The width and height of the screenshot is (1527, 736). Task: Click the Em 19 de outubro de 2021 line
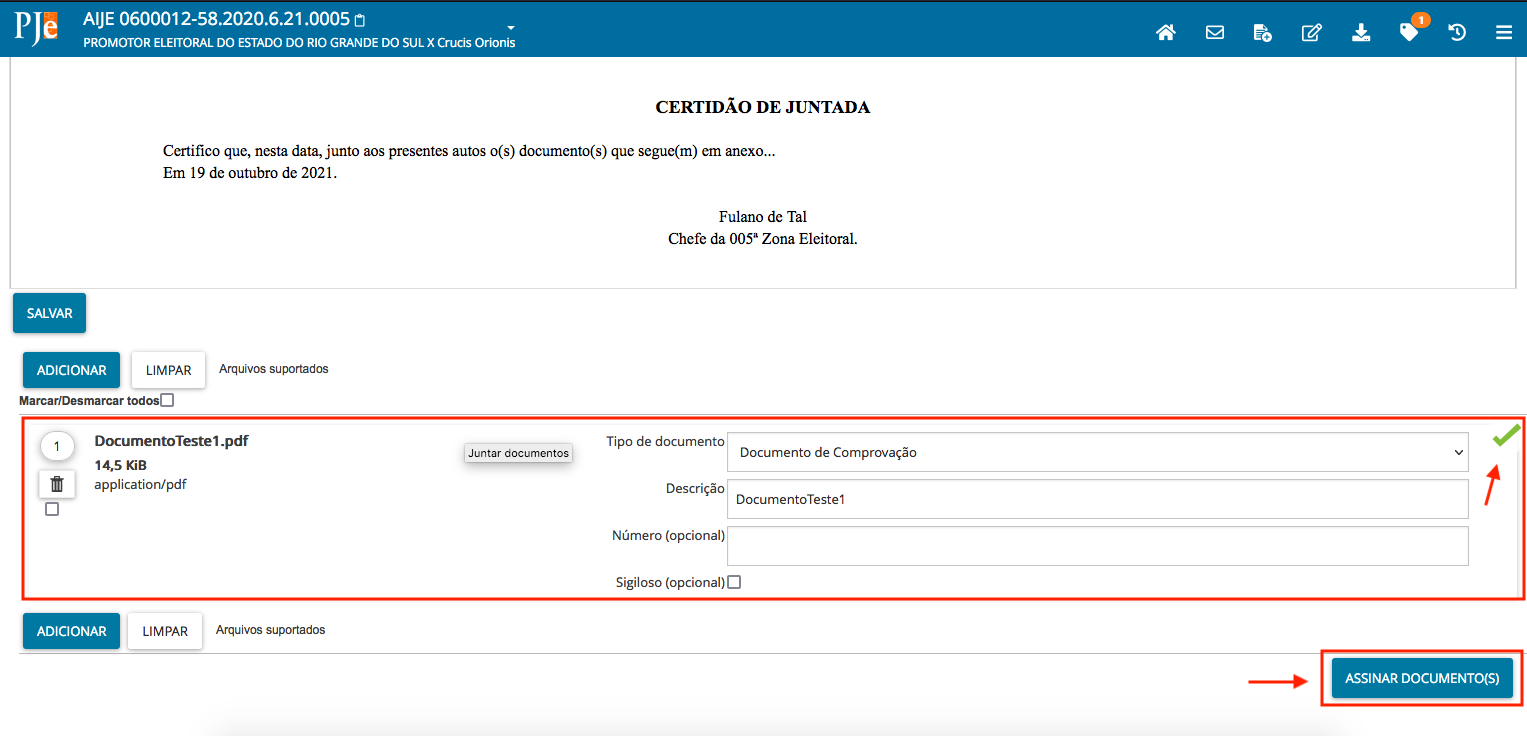click(x=250, y=173)
